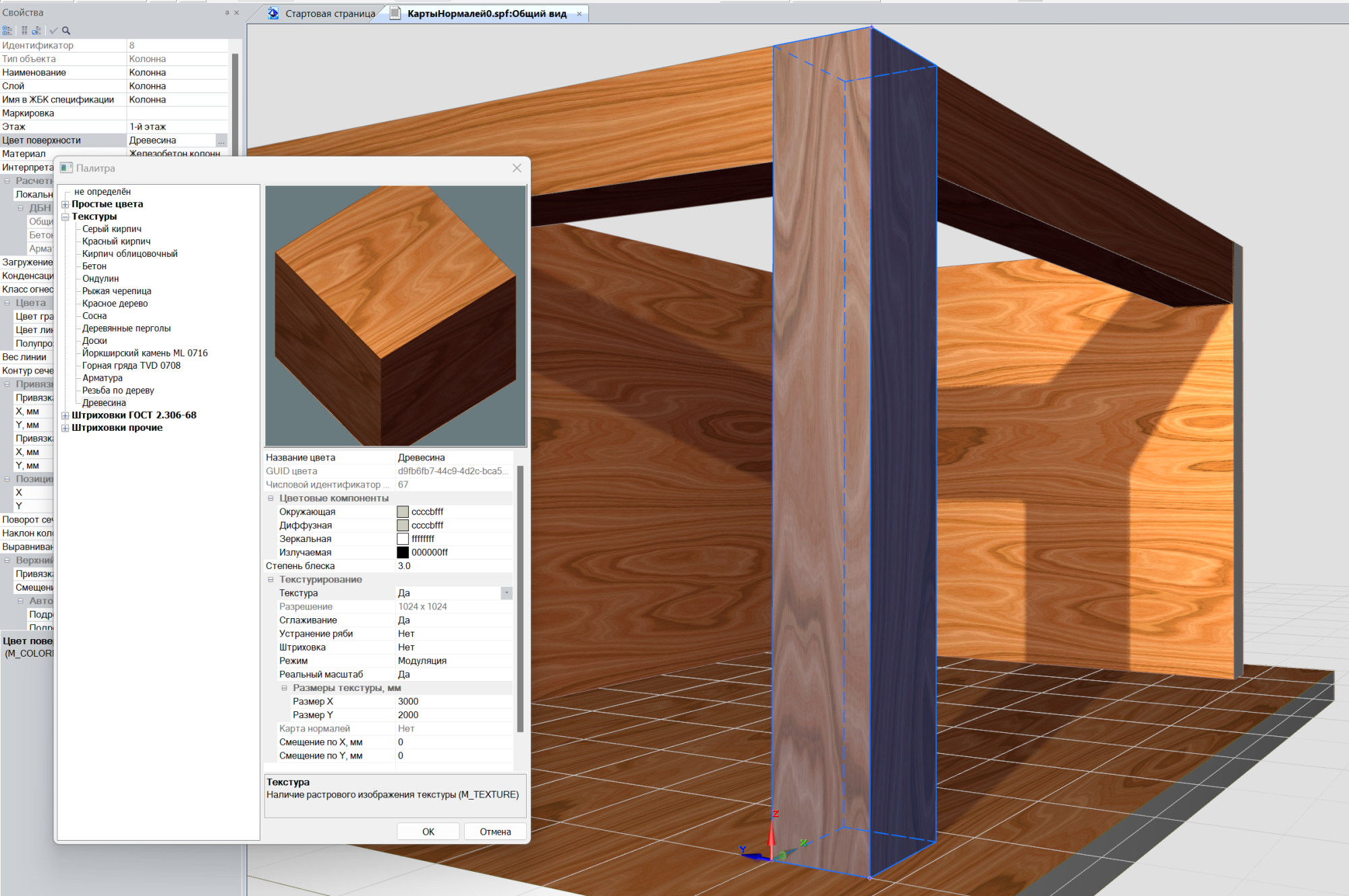Expand Штриховки ГОСТ 2.306-68 node
The height and width of the screenshot is (896, 1349).
coord(65,415)
